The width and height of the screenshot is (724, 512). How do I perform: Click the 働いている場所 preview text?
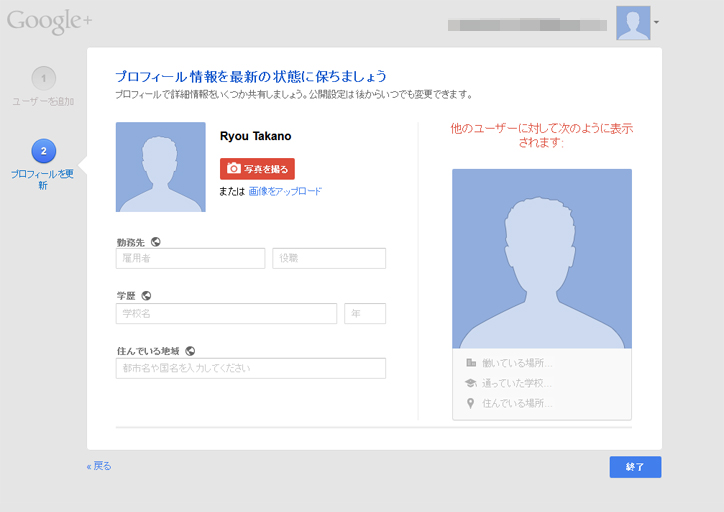tap(517, 363)
